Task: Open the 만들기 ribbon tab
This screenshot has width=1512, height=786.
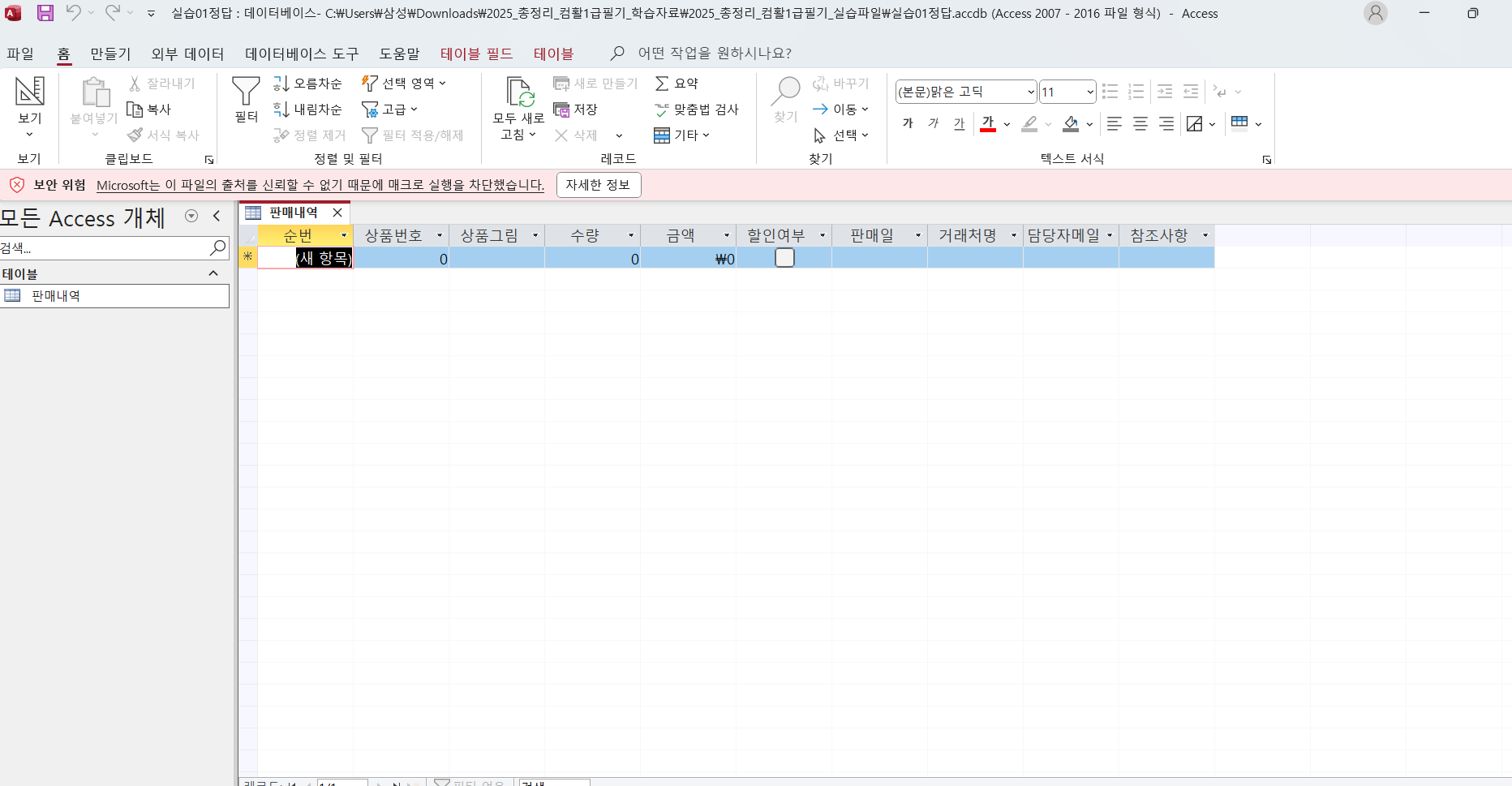Action: click(110, 54)
